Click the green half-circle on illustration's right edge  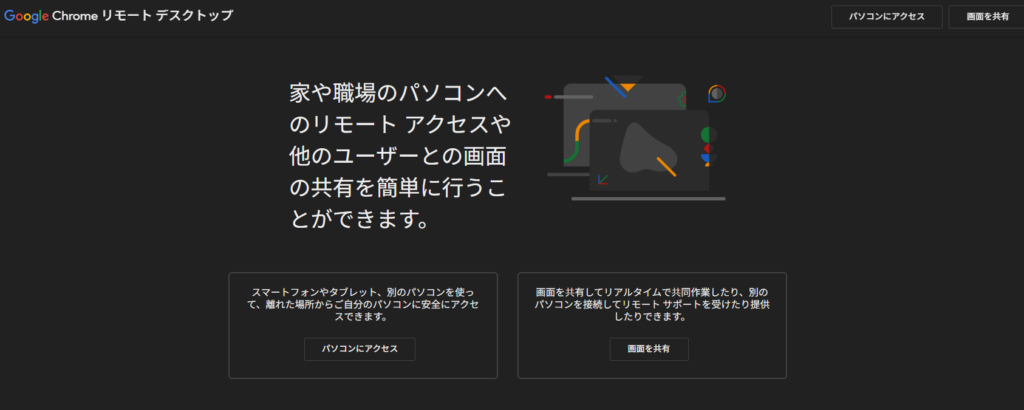(x=706, y=134)
